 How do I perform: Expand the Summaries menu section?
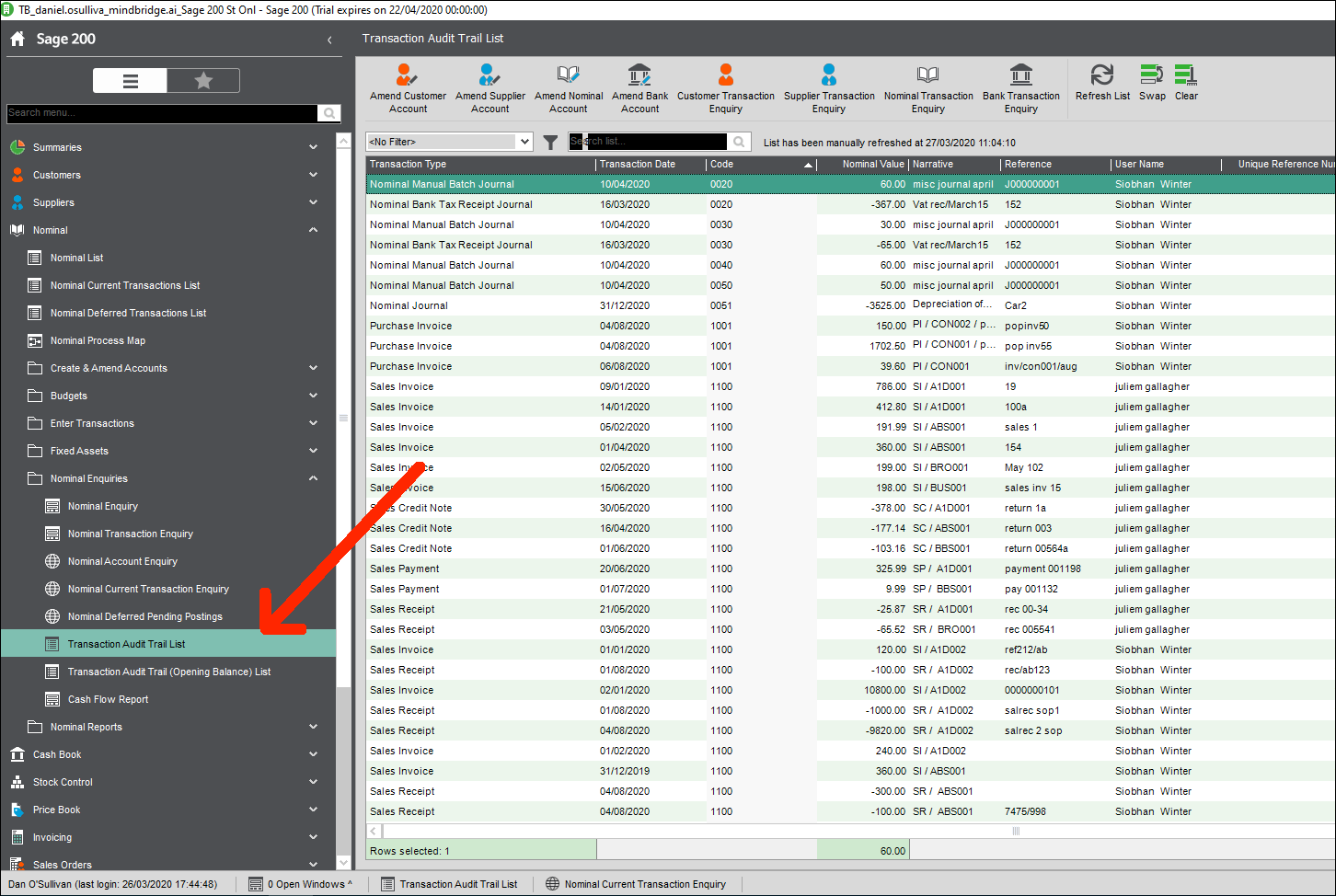tap(313, 147)
